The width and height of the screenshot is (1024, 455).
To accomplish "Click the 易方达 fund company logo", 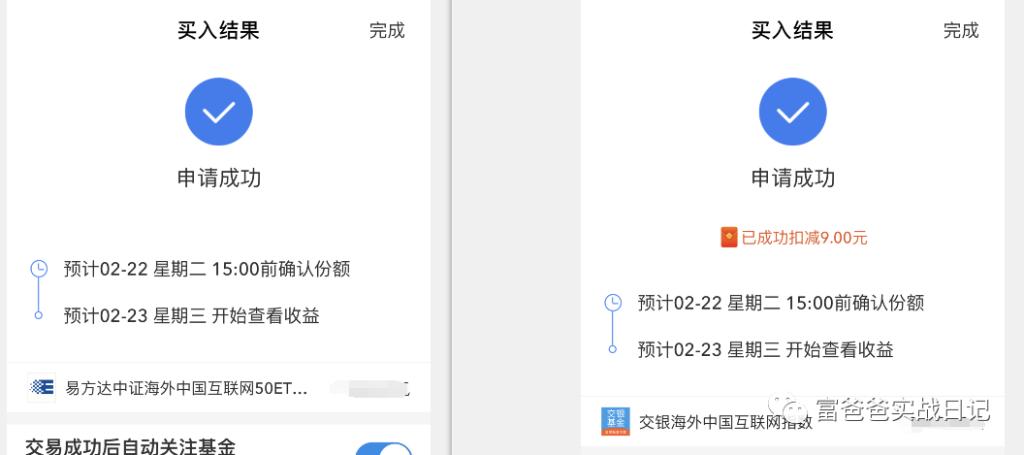I will pos(42,387).
